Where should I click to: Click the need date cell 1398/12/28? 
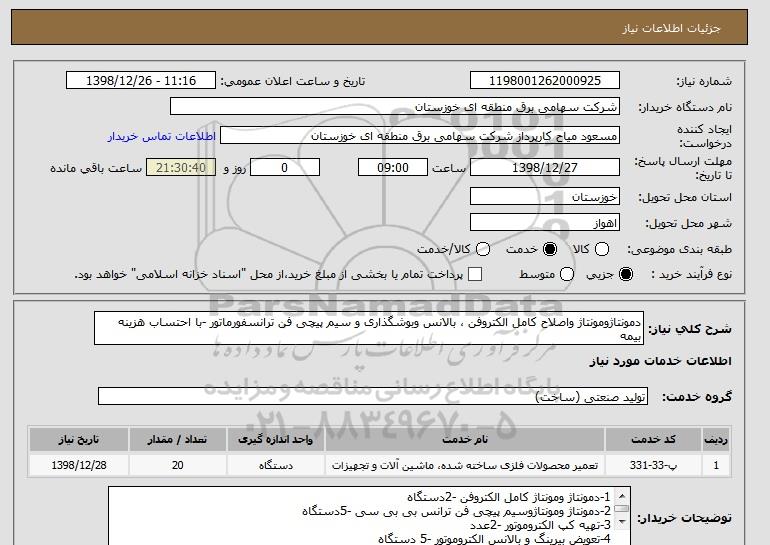[x=79, y=465]
